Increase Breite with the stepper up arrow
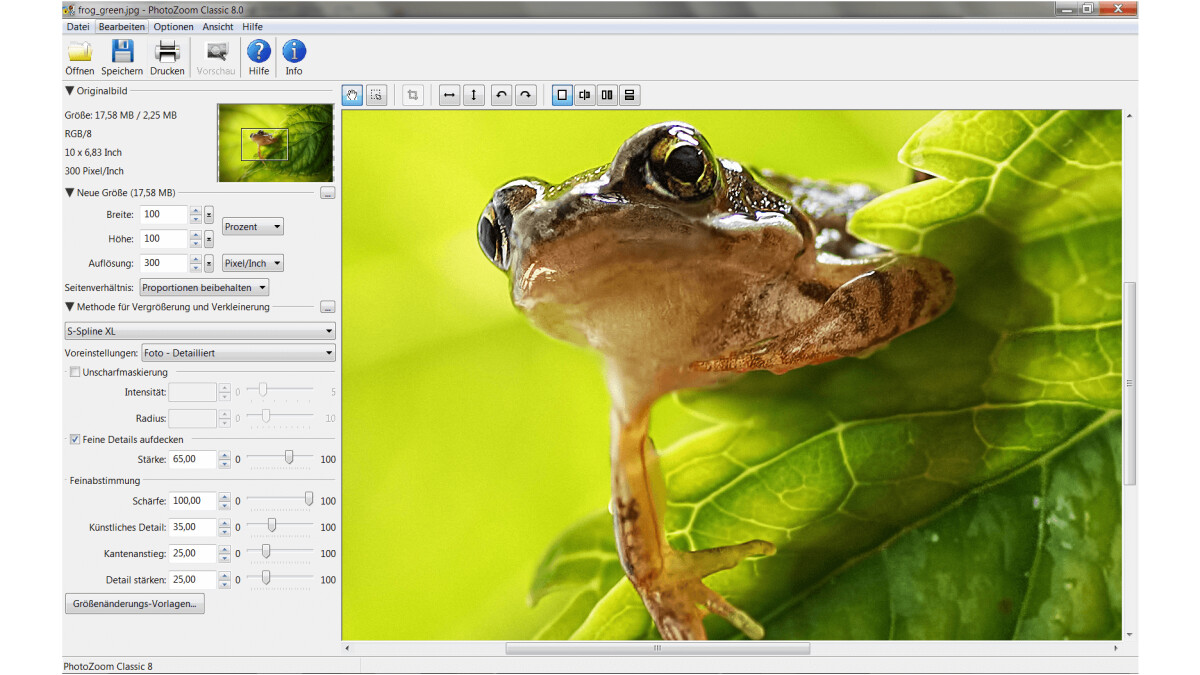 pyautogui.click(x=195, y=211)
